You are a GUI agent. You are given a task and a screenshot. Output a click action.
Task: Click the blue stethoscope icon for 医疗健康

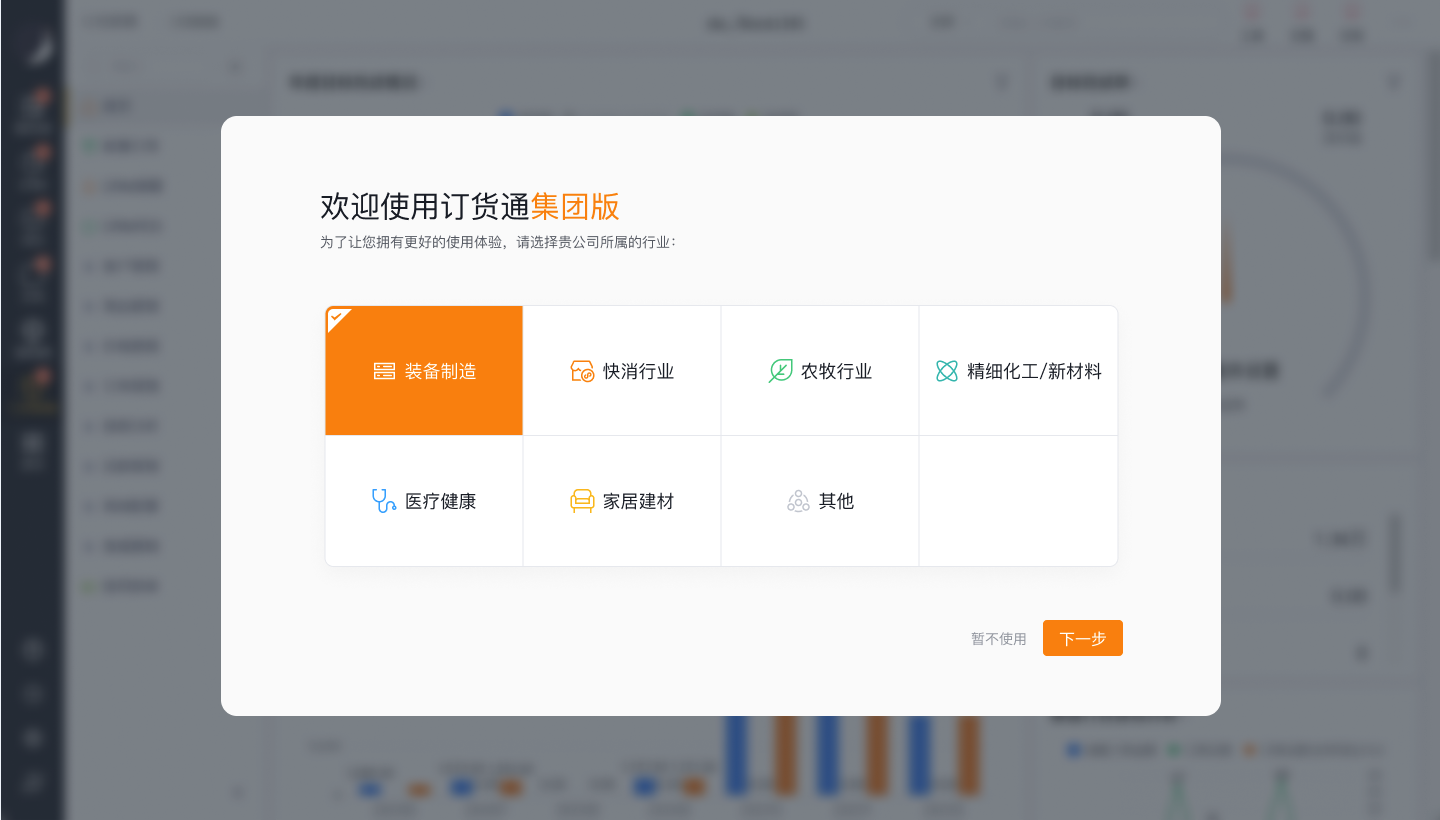tap(384, 501)
